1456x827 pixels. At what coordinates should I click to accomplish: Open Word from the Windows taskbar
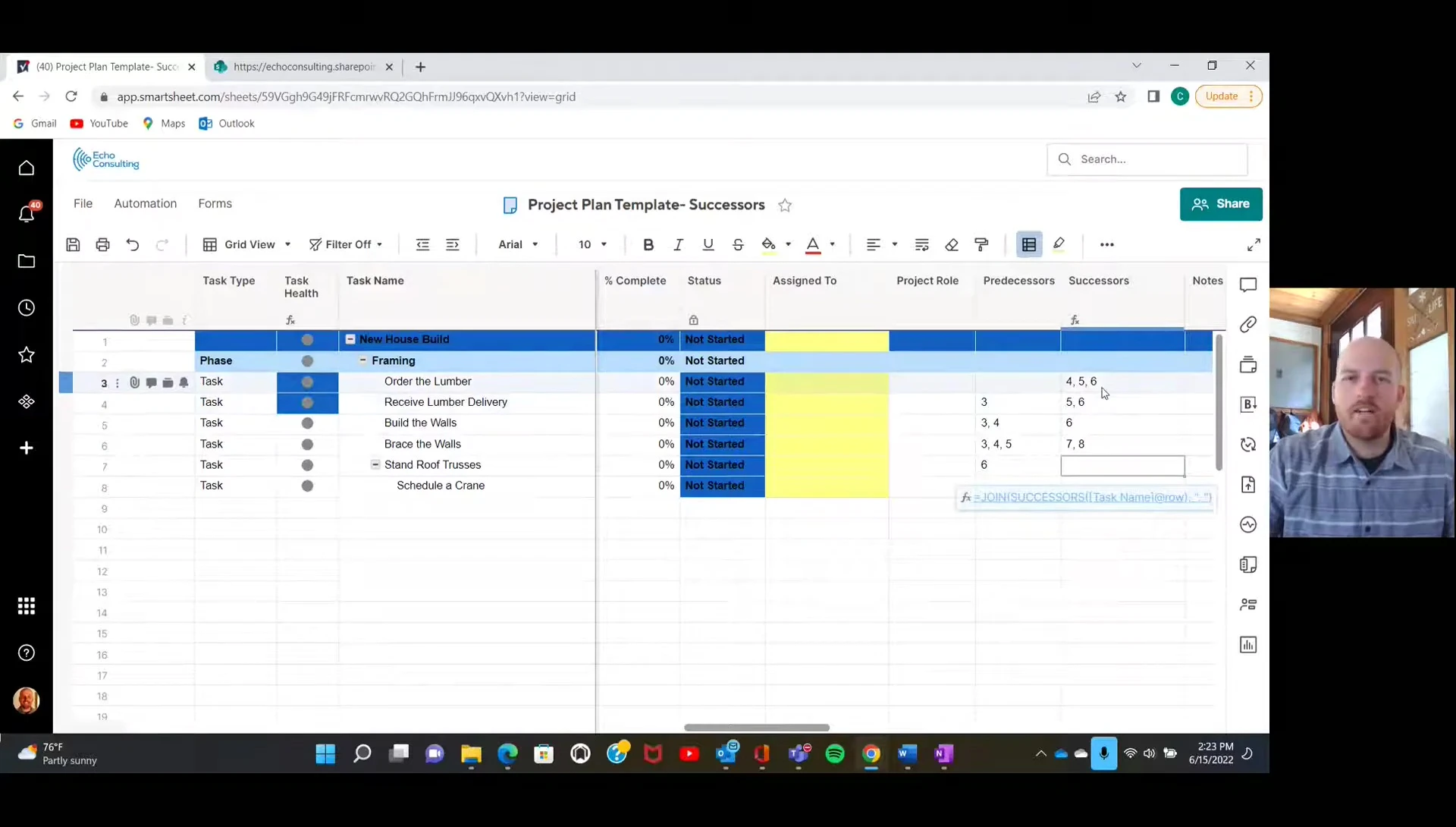(x=908, y=753)
